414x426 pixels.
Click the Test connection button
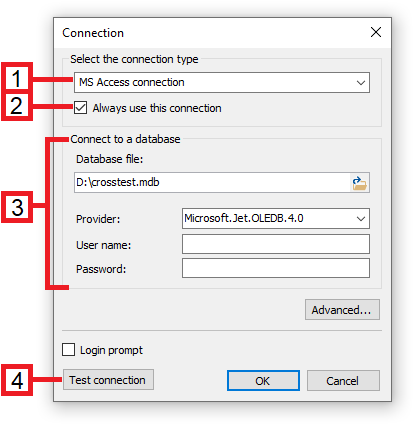[x=108, y=379]
